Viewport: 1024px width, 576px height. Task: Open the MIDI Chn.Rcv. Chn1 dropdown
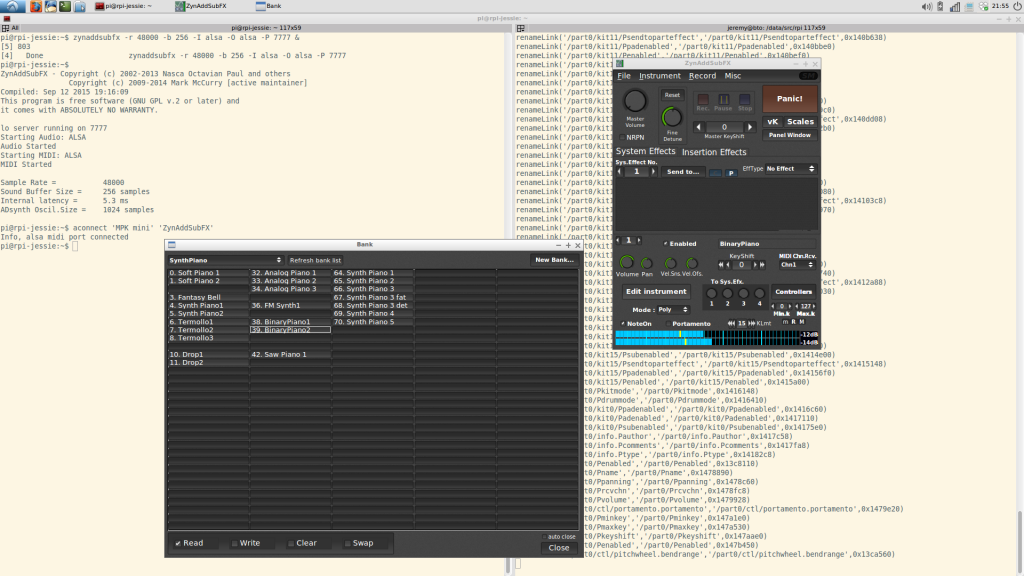pyautogui.click(x=797, y=264)
